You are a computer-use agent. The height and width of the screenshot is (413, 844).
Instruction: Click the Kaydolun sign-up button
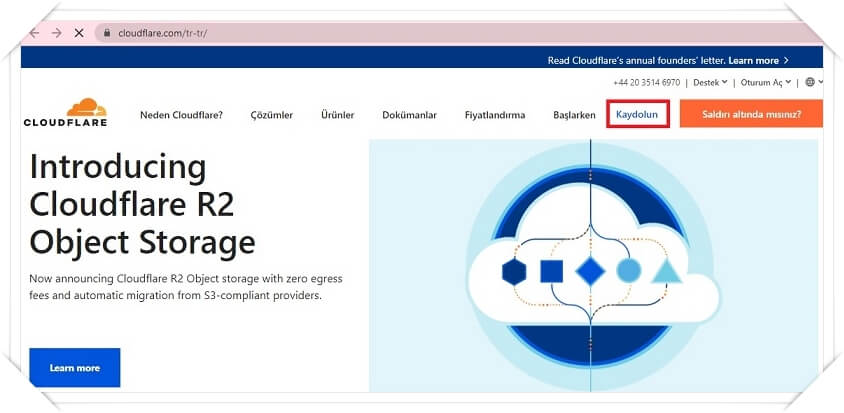coord(638,114)
